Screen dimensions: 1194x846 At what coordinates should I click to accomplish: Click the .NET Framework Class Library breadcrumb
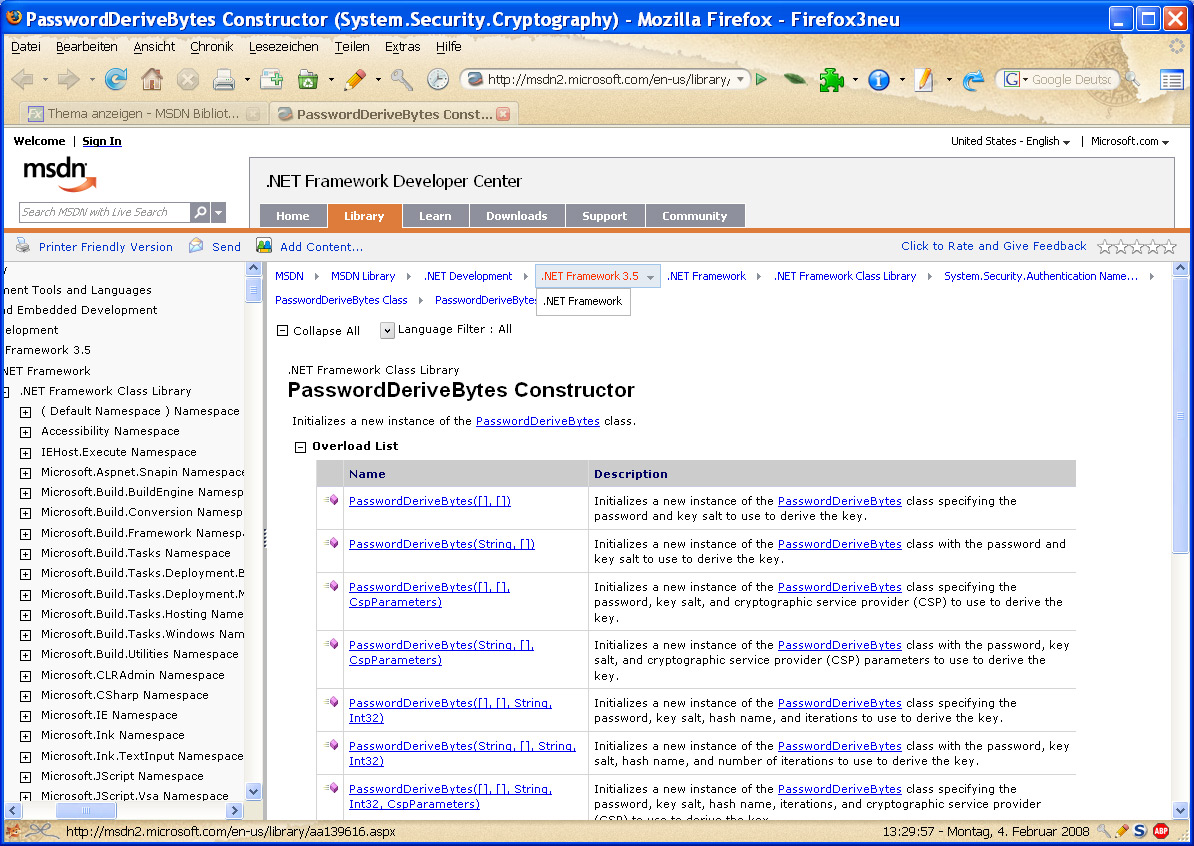[x=845, y=276]
